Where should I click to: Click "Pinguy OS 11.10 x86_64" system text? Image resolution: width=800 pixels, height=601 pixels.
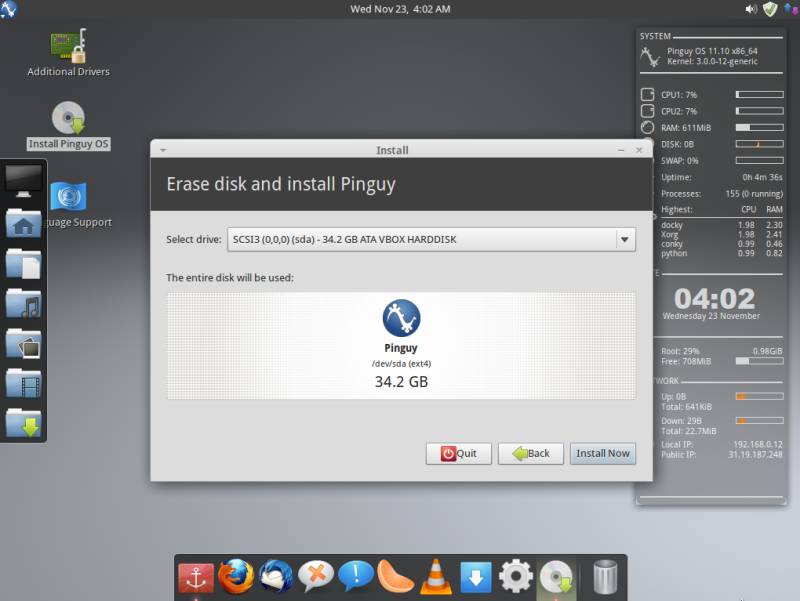click(x=712, y=51)
